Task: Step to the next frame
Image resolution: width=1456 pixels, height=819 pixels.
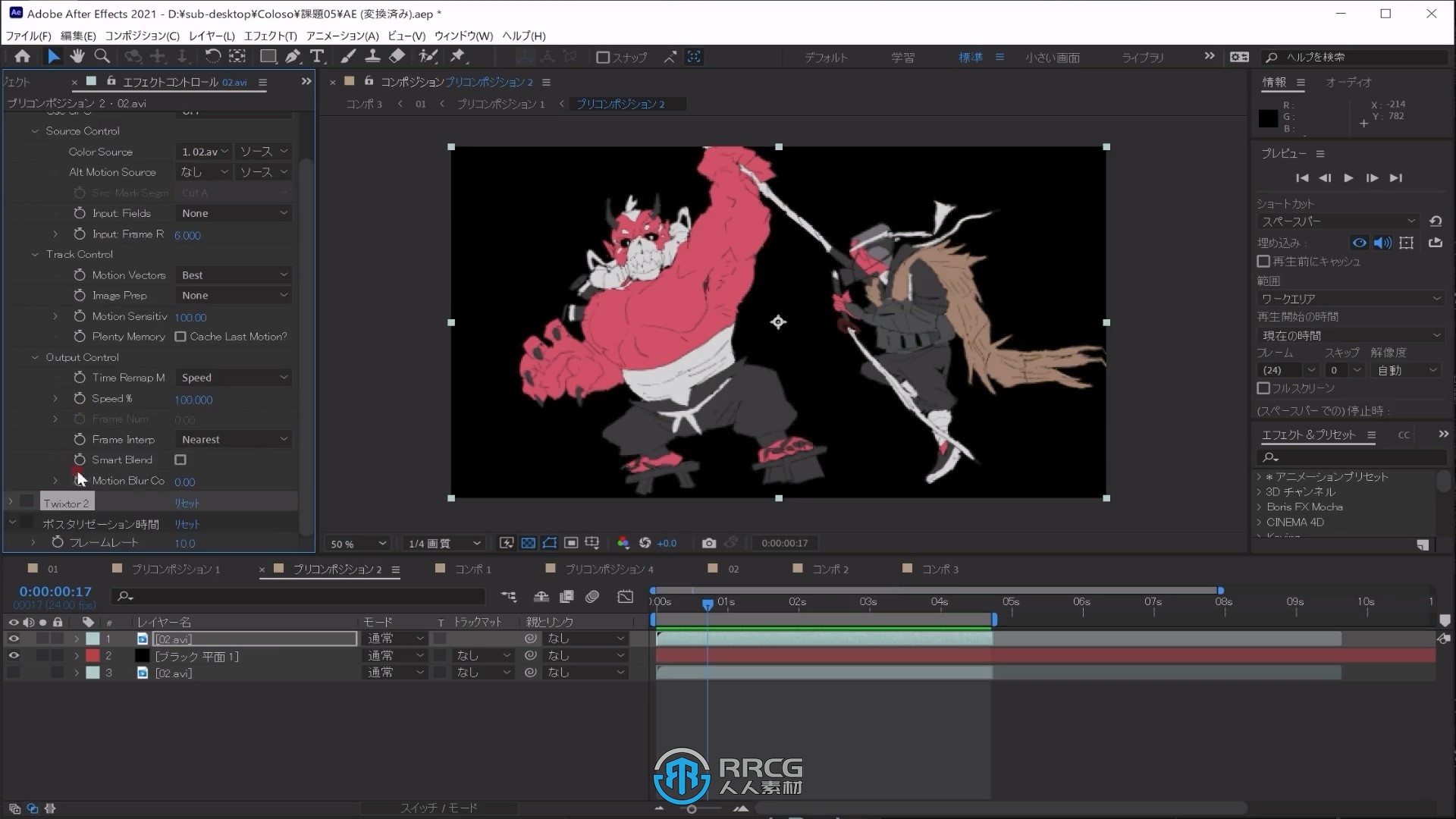Action: (1372, 177)
